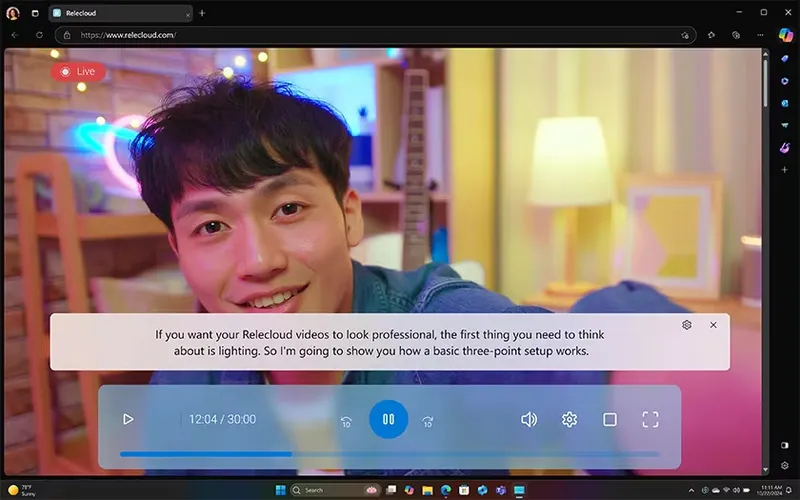Screen dimensions: 800x500
Task: Open the OneDrive cloud icon in system tray
Action: [715, 490]
